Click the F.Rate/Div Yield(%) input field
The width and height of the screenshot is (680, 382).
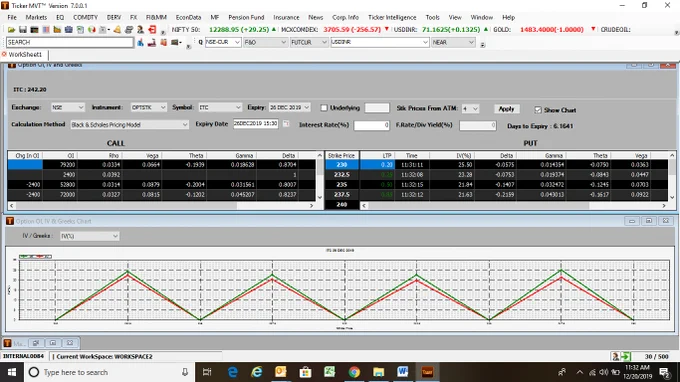pos(477,125)
